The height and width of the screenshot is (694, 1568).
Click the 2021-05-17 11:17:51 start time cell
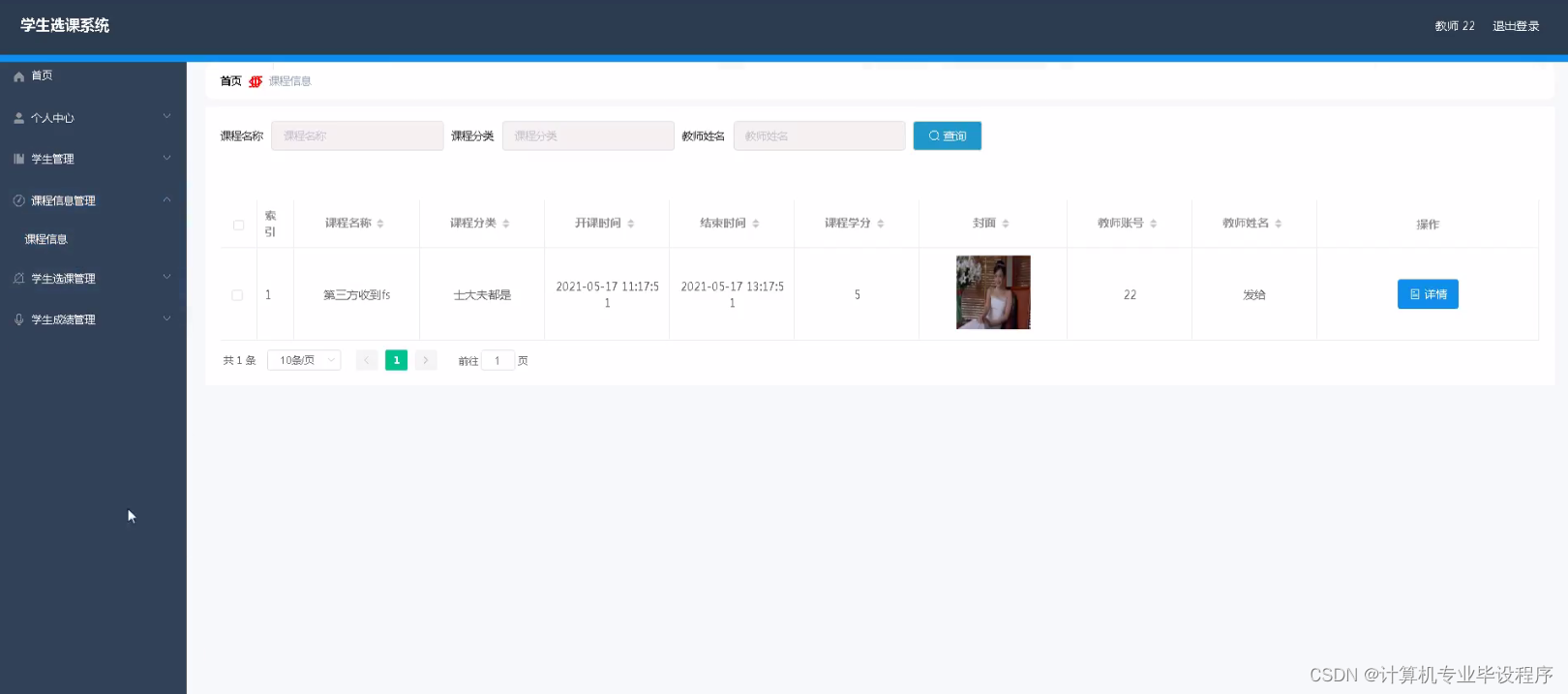pyautogui.click(x=607, y=294)
